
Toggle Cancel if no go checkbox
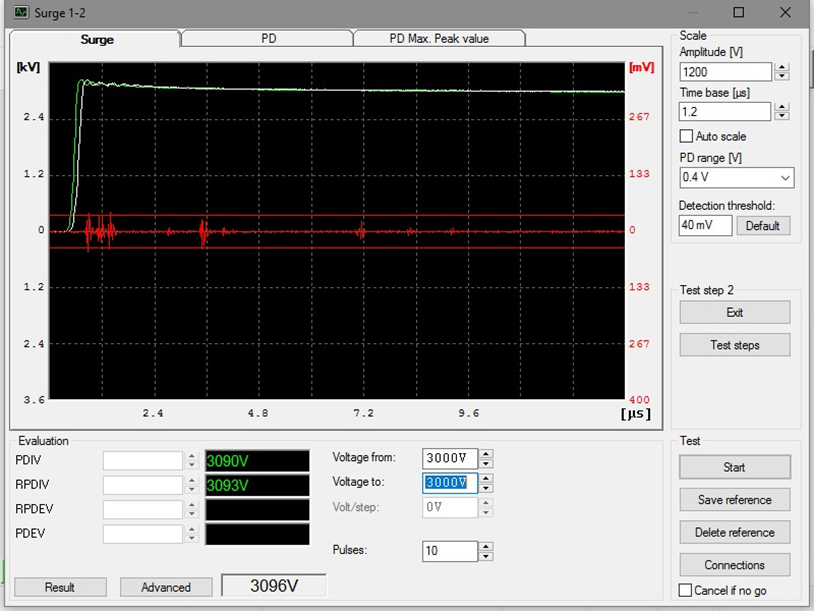(685, 590)
